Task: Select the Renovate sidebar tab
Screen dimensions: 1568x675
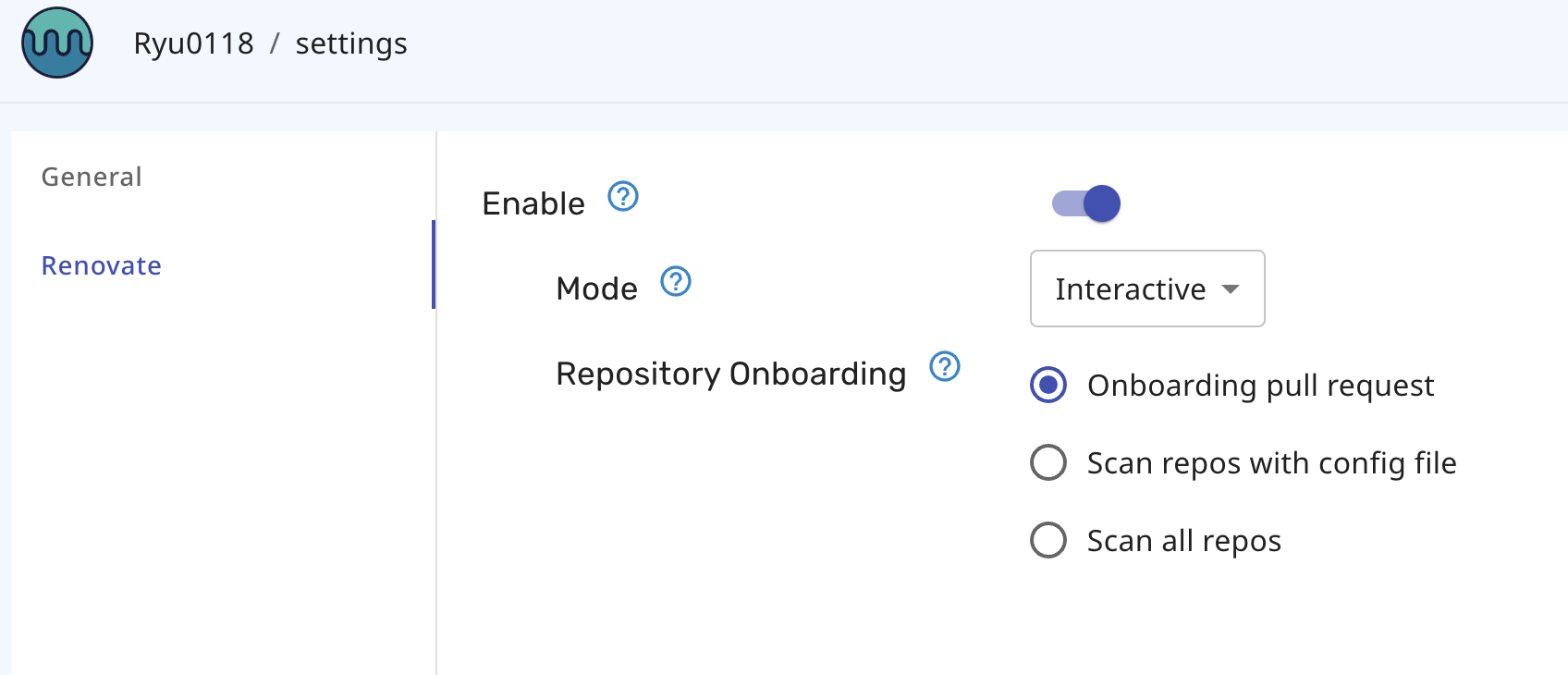Action: [x=102, y=265]
